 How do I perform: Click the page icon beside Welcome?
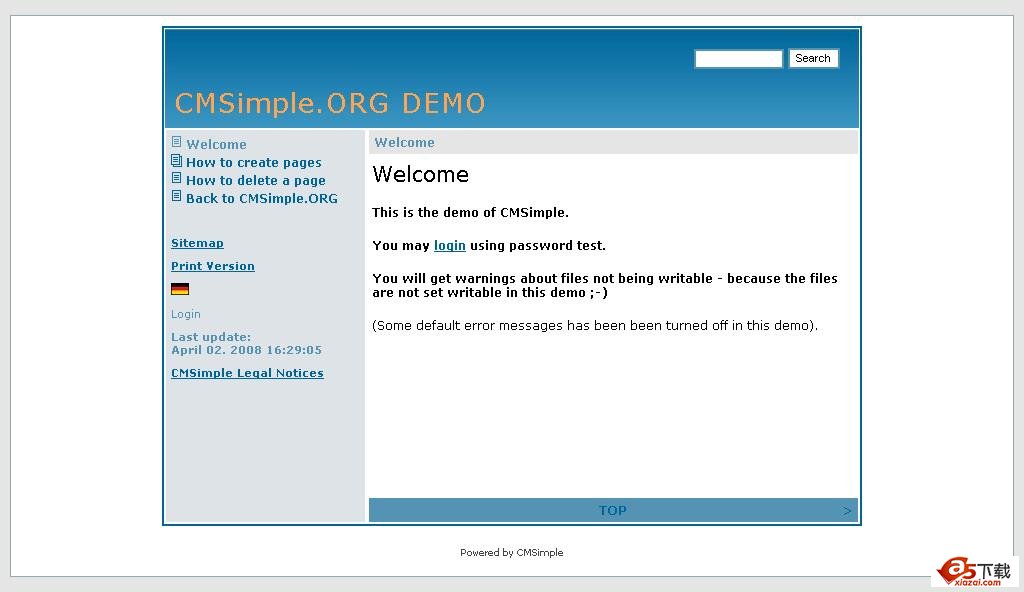click(176, 142)
